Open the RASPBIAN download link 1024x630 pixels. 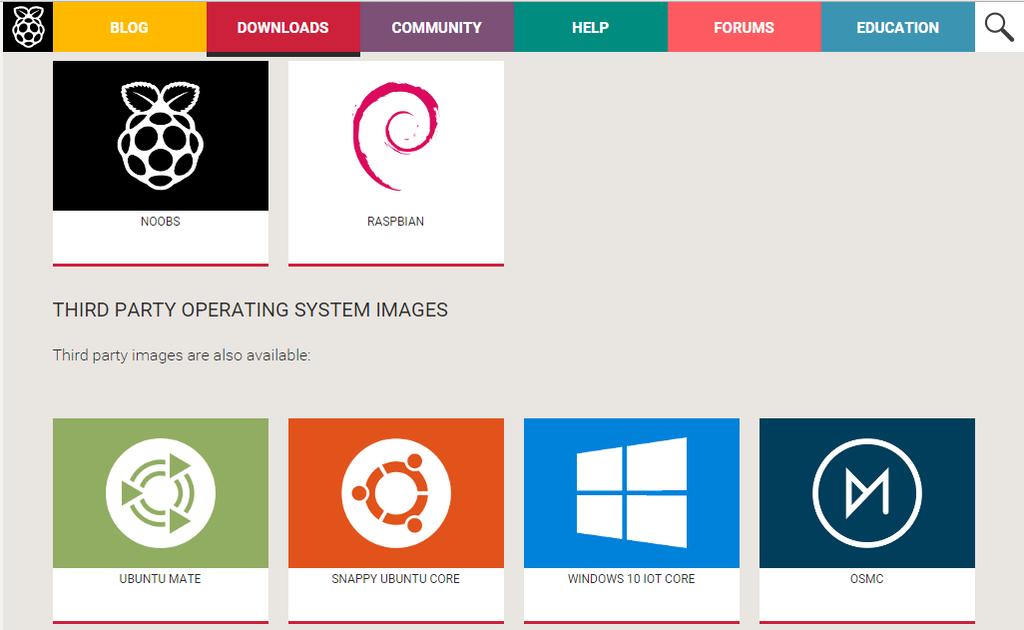396,221
